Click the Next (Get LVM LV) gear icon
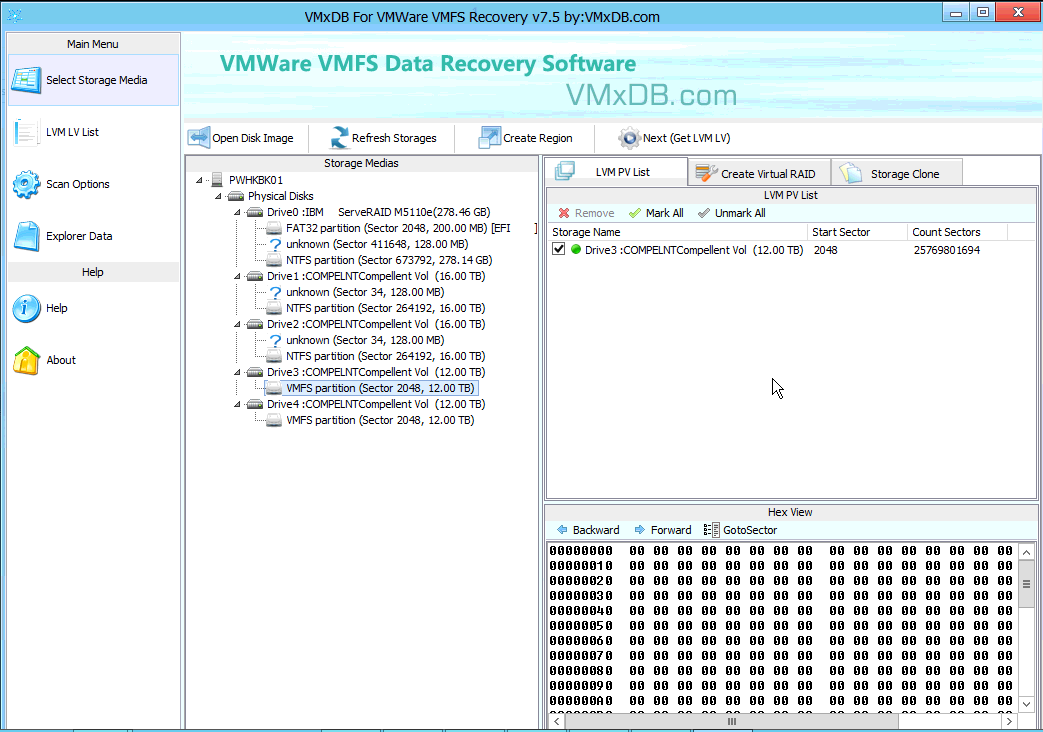 (629, 138)
